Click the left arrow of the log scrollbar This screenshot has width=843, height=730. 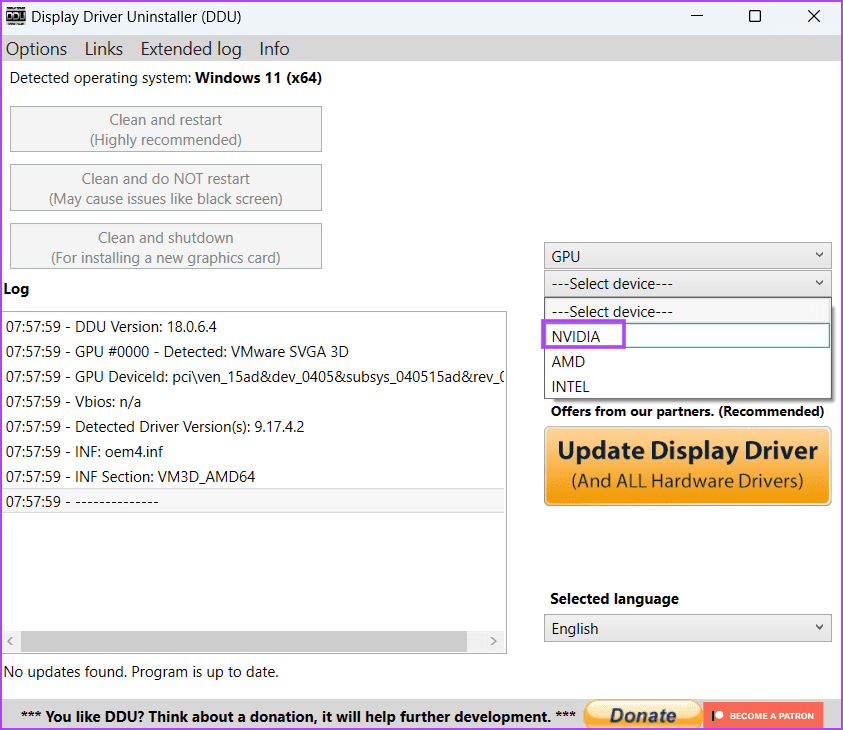coord(9,642)
